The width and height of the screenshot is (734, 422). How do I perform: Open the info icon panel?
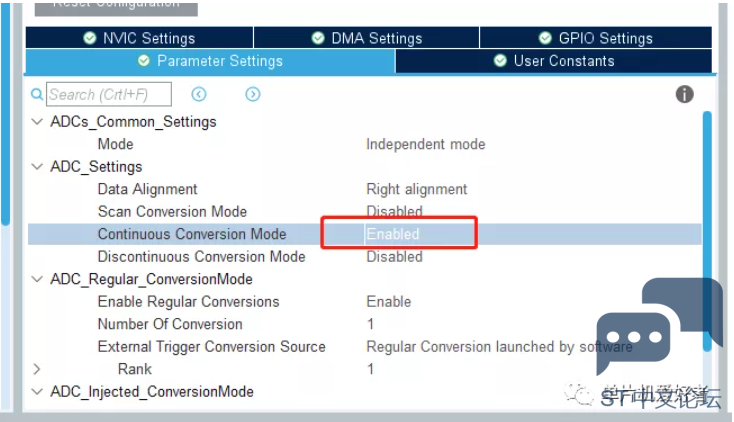pyautogui.click(x=684, y=94)
